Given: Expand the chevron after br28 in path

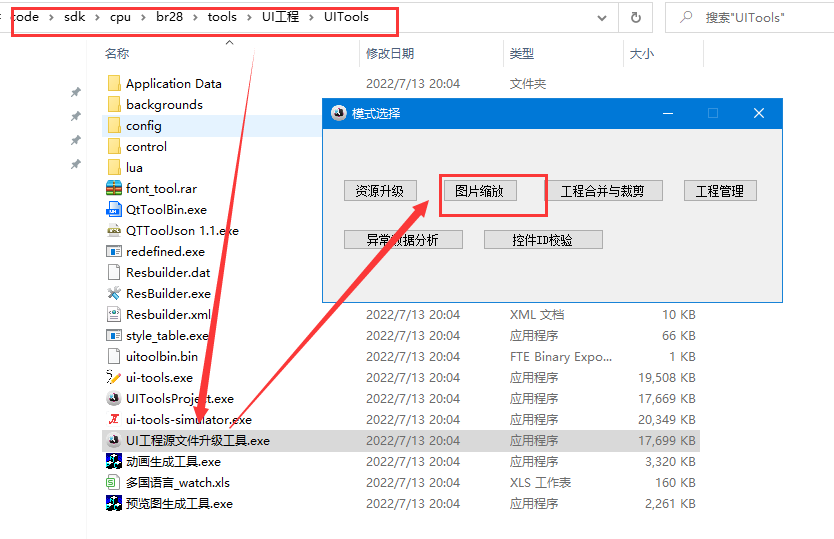Looking at the screenshot, I should tap(195, 18).
